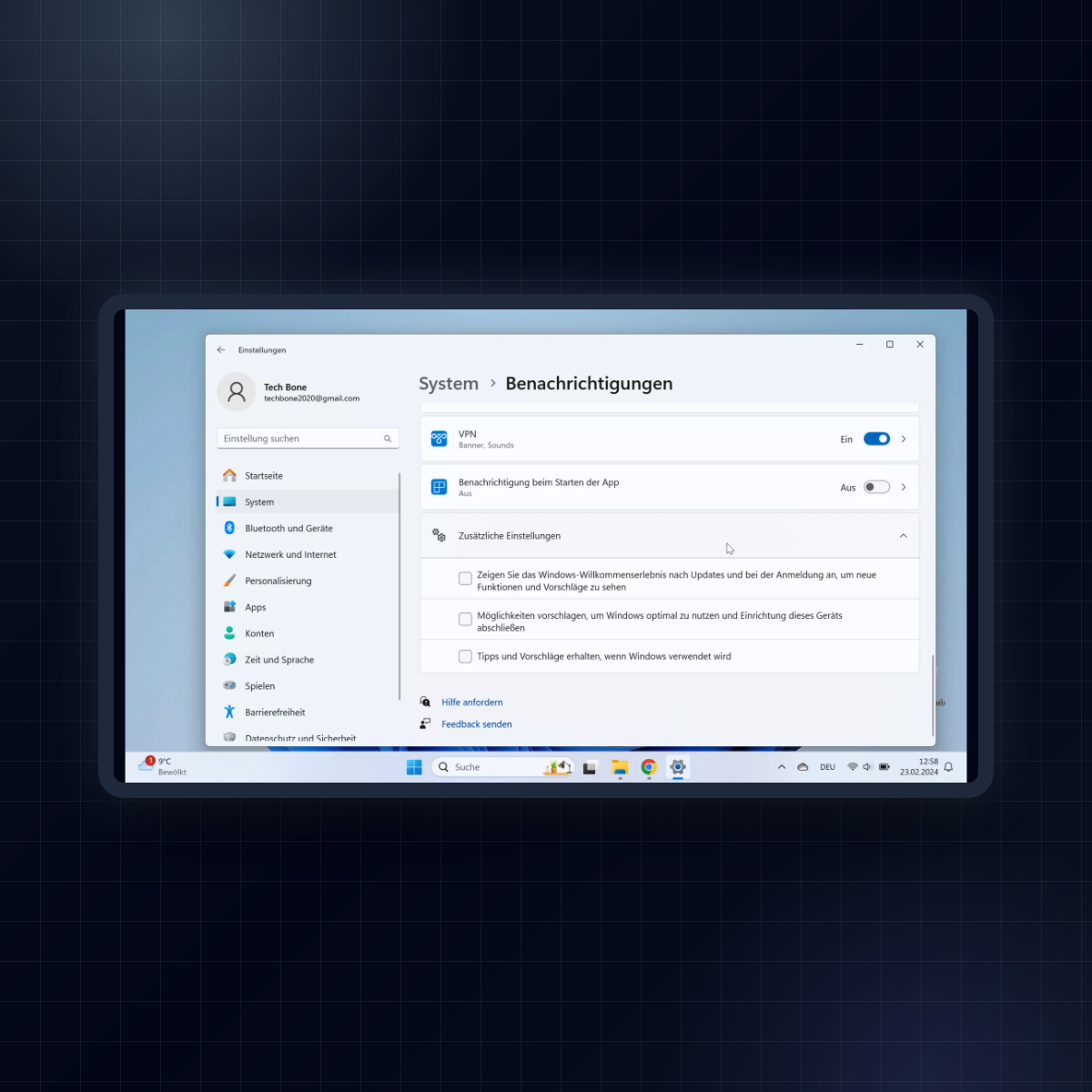Enable Benachrichtigung beim Starten der App toggle

point(876,488)
